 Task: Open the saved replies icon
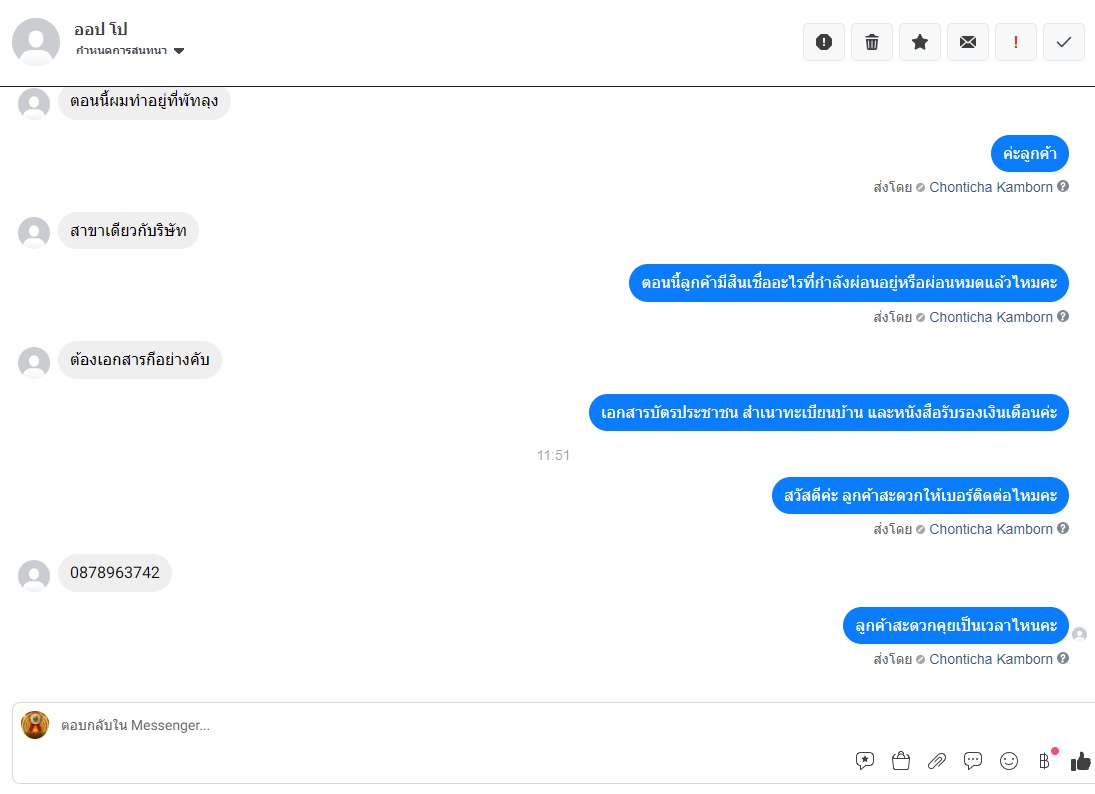(x=865, y=760)
